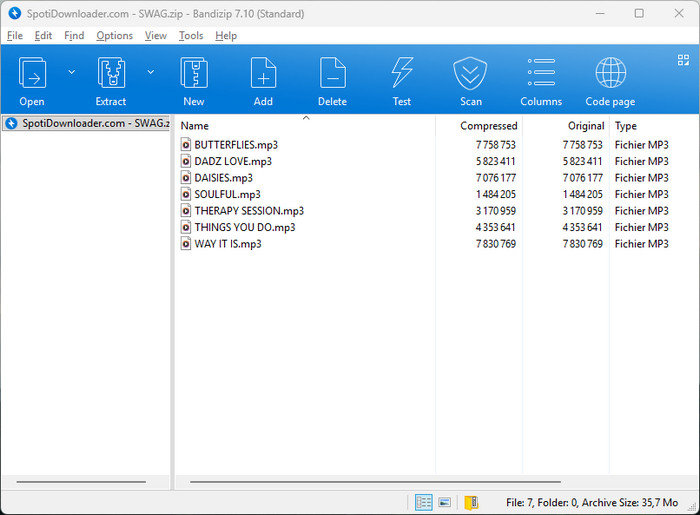Switch to thumbnail view in status bar

tap(445, 503)
